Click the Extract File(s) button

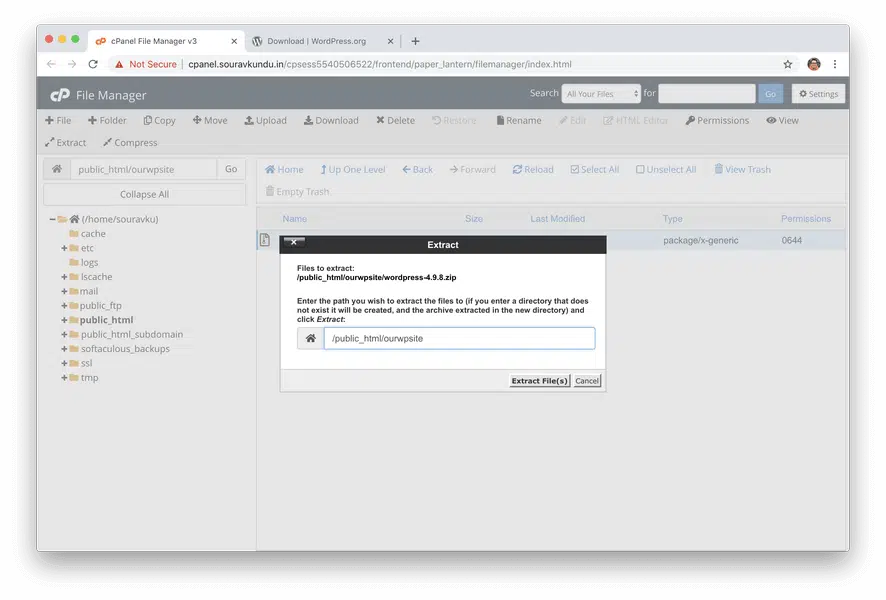(539, 381)
